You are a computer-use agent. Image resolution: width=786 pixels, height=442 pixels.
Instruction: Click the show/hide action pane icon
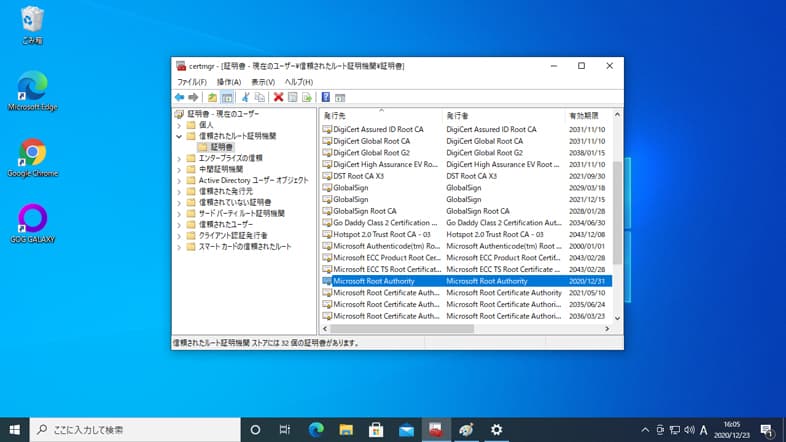tap(340, 97)
